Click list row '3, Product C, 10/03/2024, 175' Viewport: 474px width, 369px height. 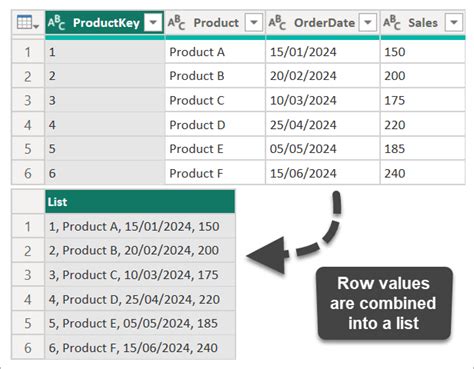(x=140, y=275)
